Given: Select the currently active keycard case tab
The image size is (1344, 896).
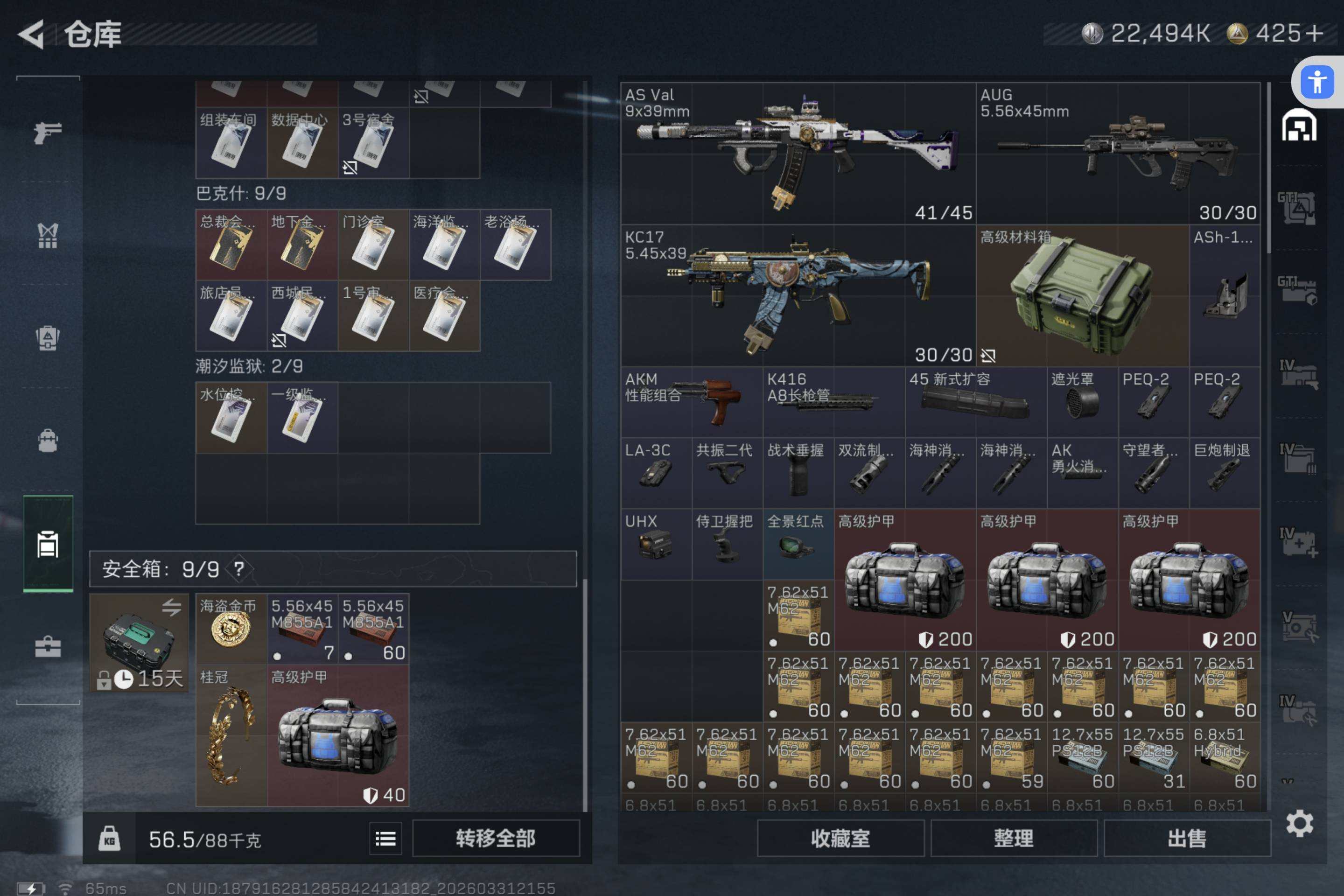Looking at the screenshot, I should pyautogui.click(x=48, y=543).
